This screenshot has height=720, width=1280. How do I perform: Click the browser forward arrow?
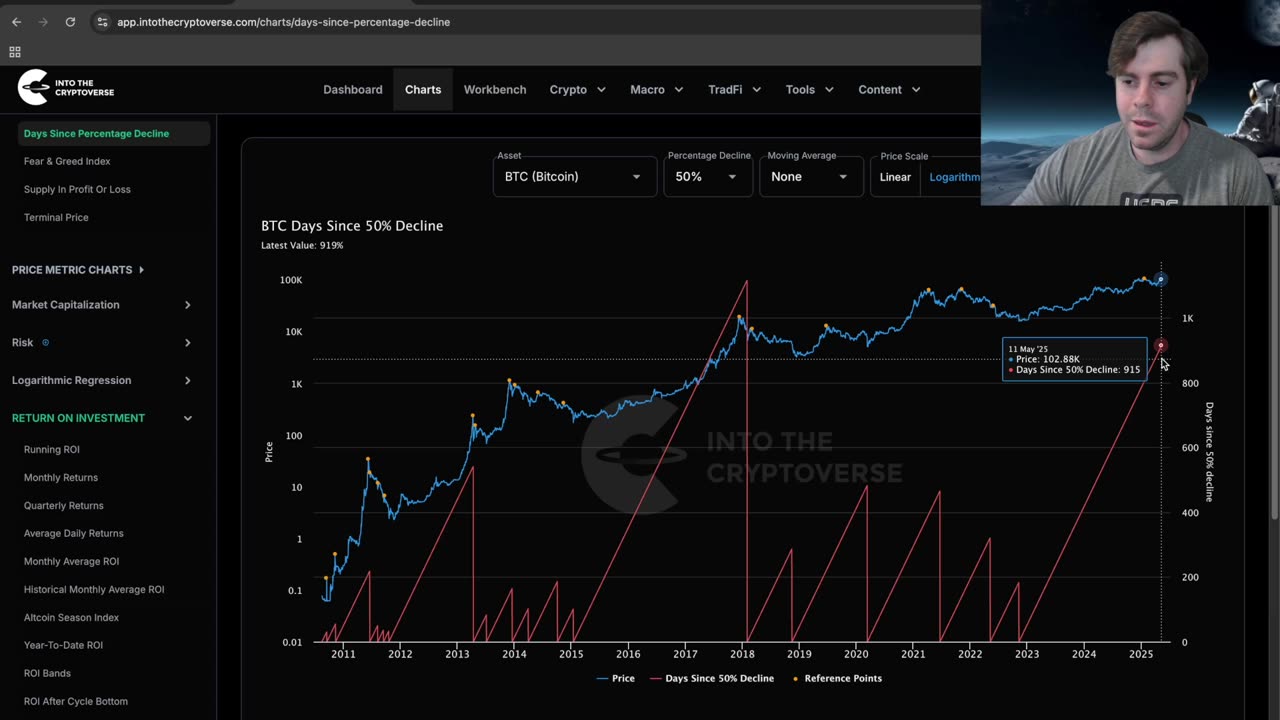point(43,22)
